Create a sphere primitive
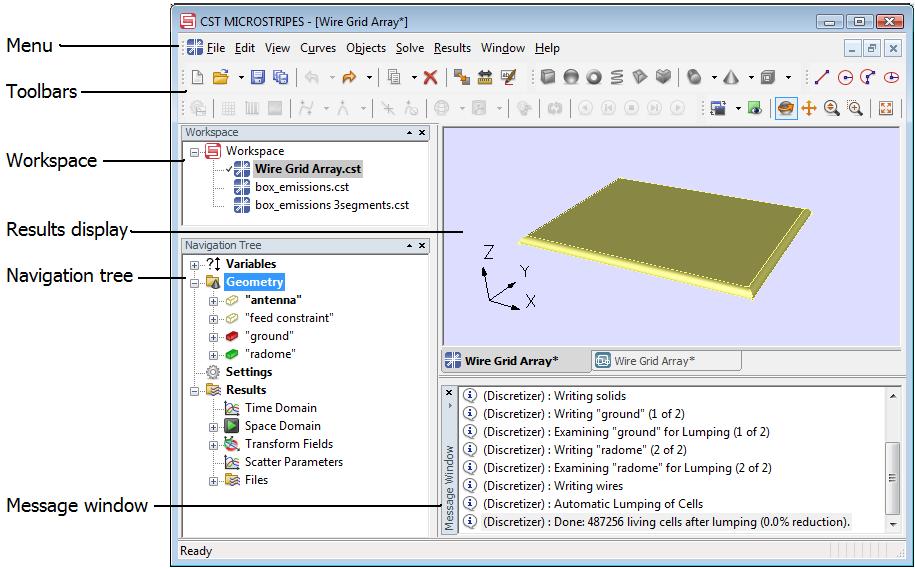Viewport: 915px width, 569px height. click(571, 77)
